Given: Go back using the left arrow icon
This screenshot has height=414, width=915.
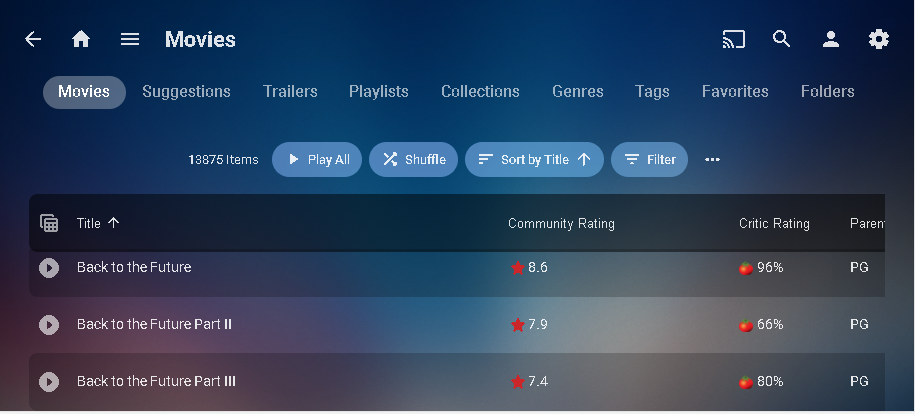Looking at the screenshot, I should pos(33,39).
